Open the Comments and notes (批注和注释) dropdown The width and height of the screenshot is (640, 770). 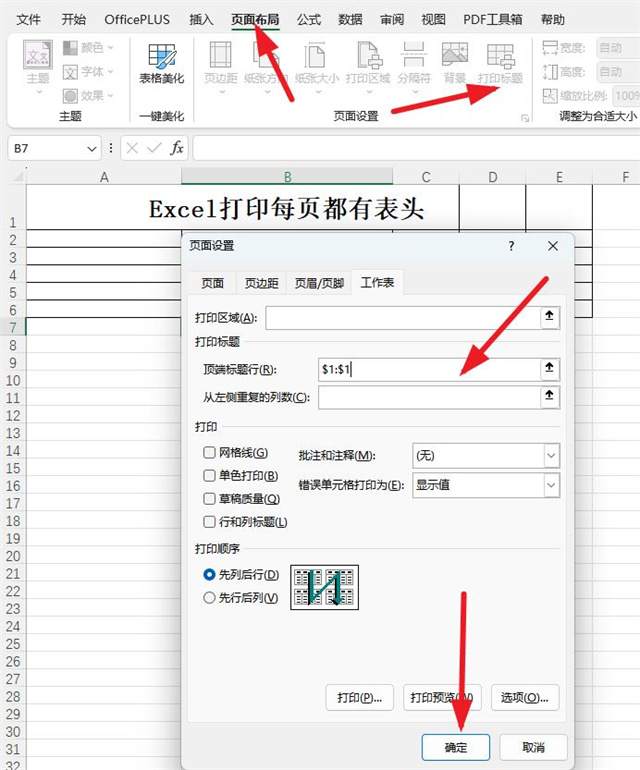(486, 456)
